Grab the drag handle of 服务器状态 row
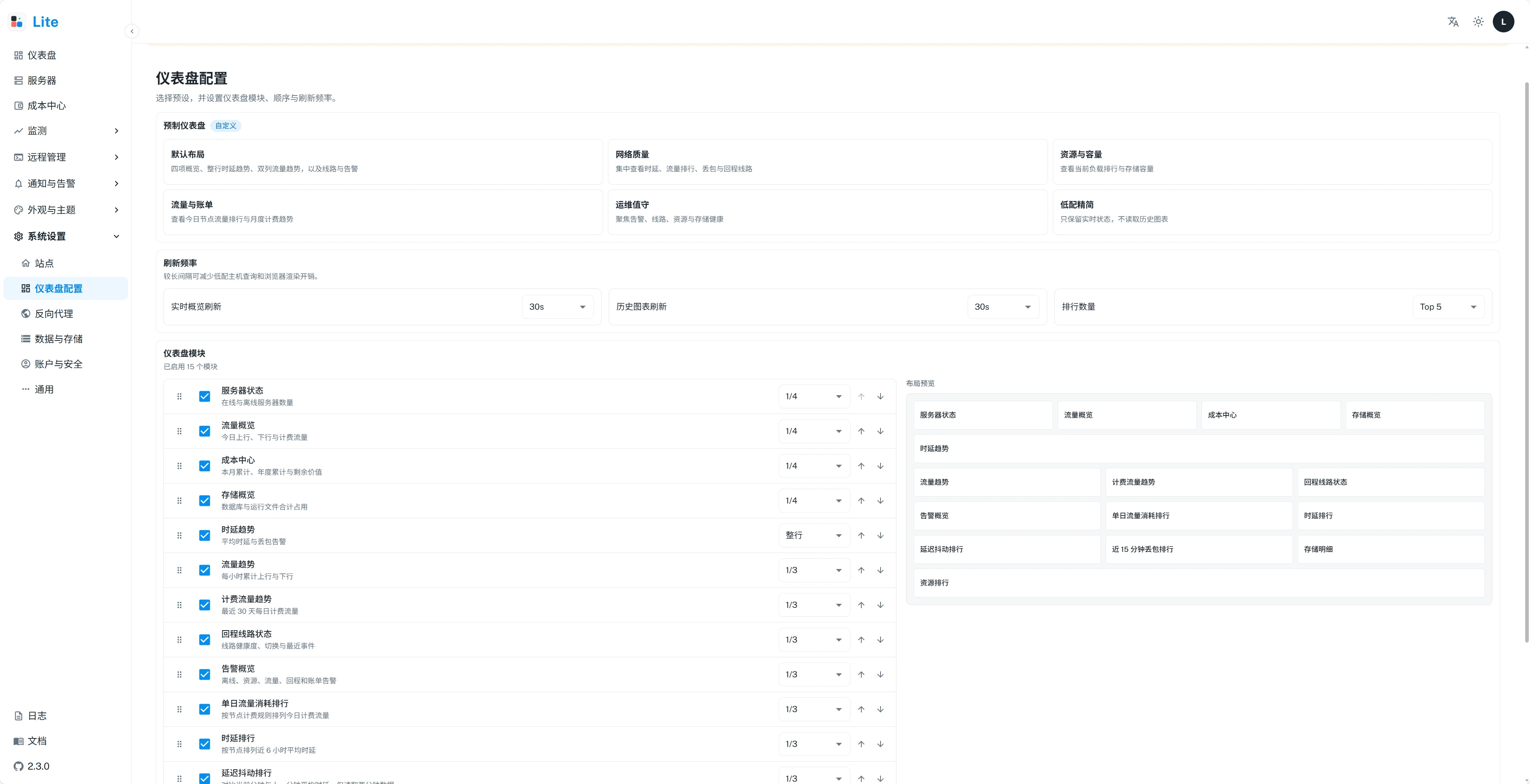 tap(179, 396)
